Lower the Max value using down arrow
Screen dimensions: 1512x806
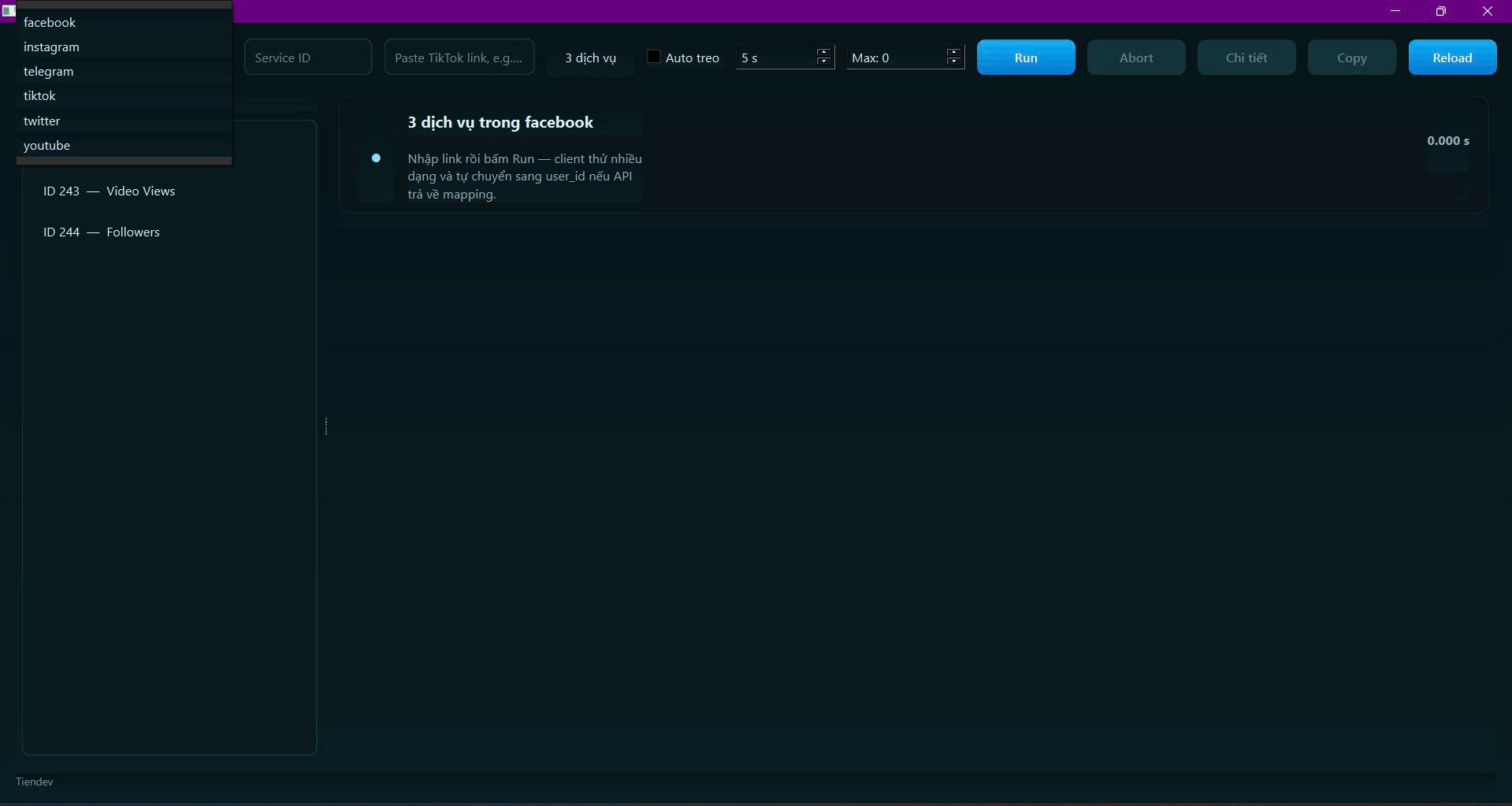click(954, 62)
